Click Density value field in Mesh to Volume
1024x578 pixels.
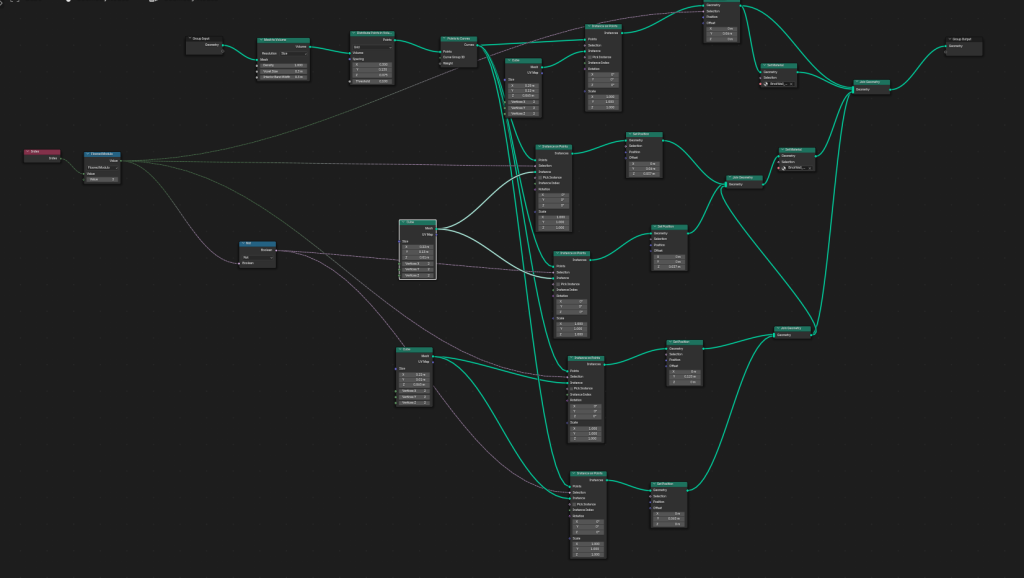coord(284,65)
